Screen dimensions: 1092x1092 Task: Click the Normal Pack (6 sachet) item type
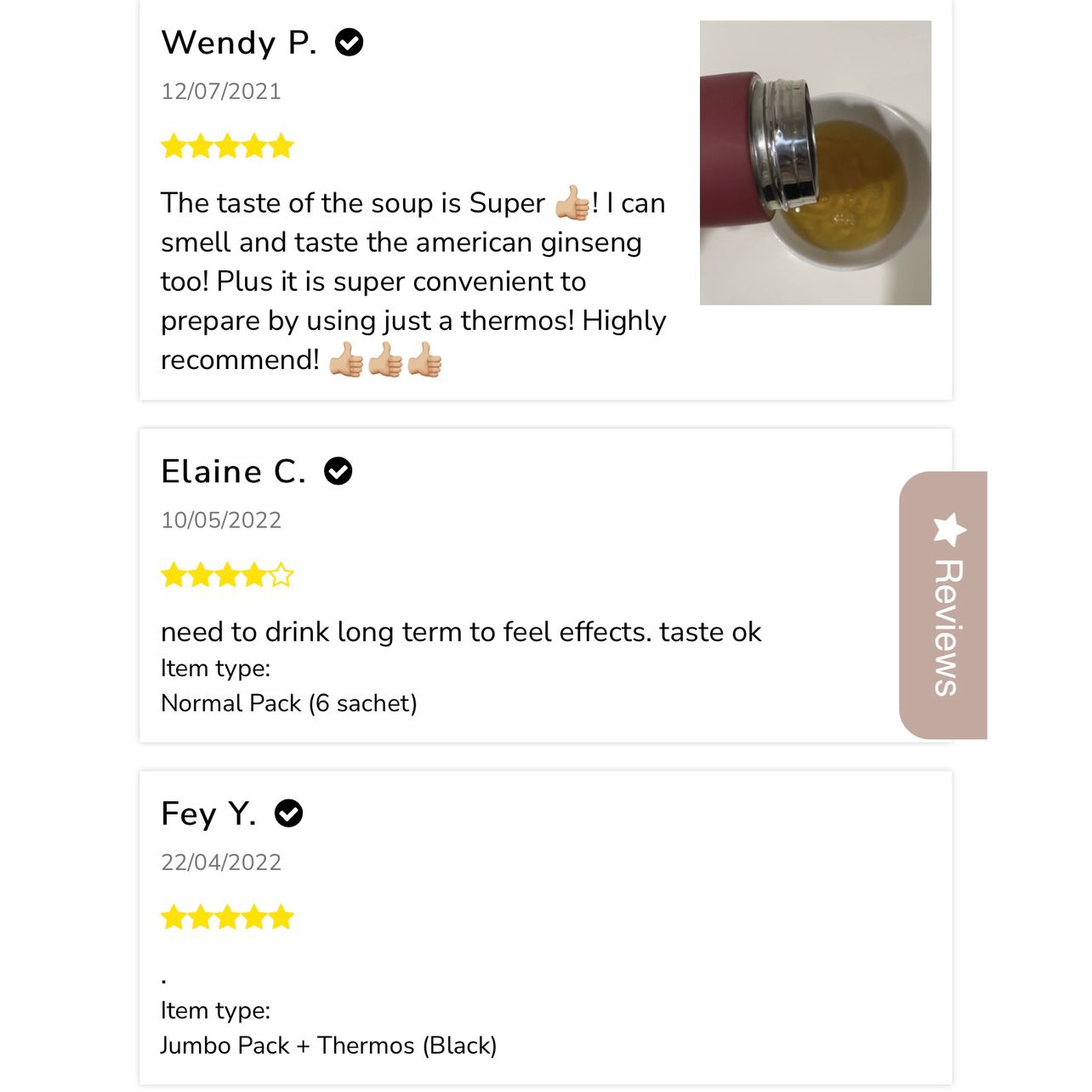(x=289, y=703)
